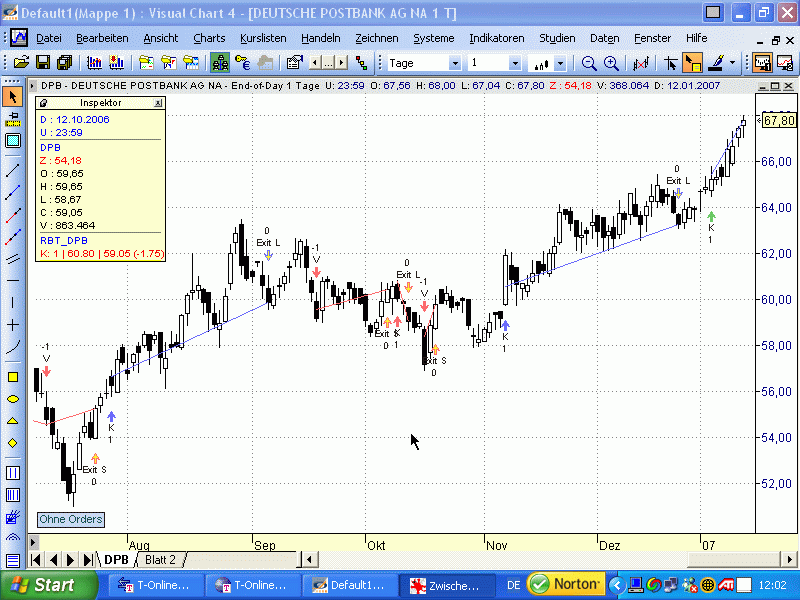The height and width of the screenshot is (600, 800).
Task: Select the cyan filled rectangle tool
Action: pos(13,140)
